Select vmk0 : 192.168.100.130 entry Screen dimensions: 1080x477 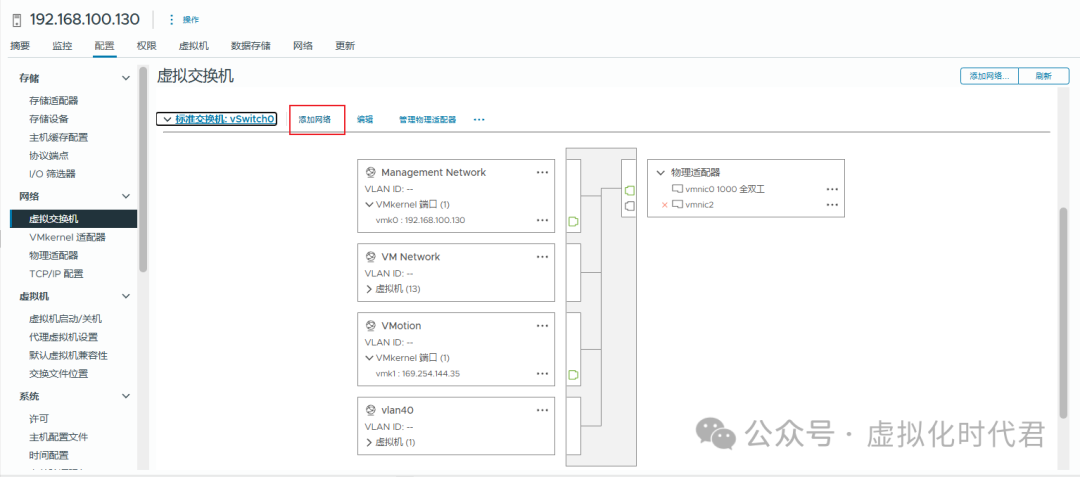click(420, 220)
